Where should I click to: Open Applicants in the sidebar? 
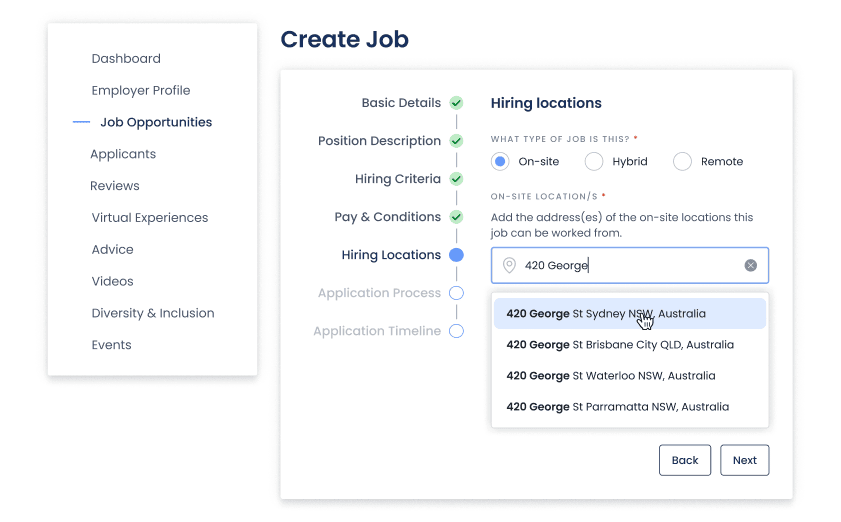(x=123, y=154)
